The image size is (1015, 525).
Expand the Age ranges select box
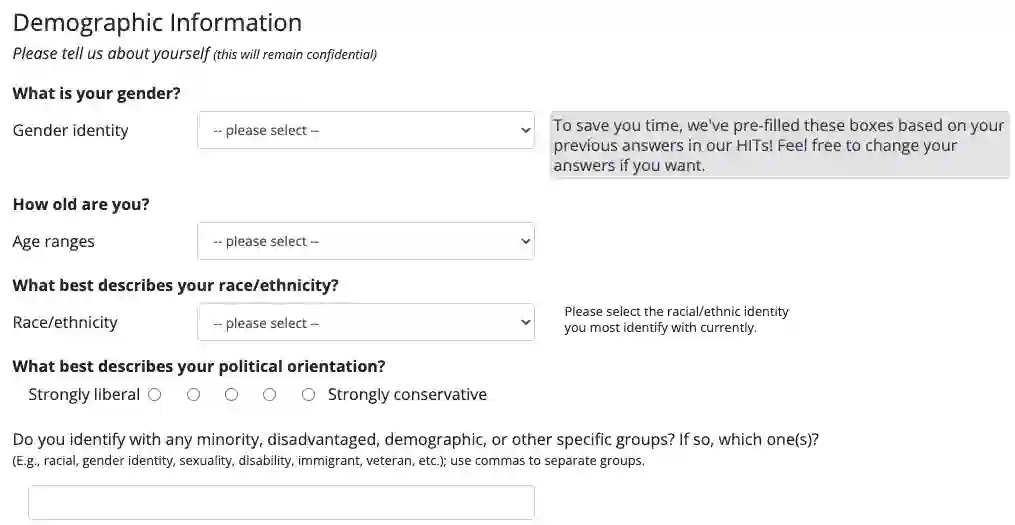coord(365,241)
